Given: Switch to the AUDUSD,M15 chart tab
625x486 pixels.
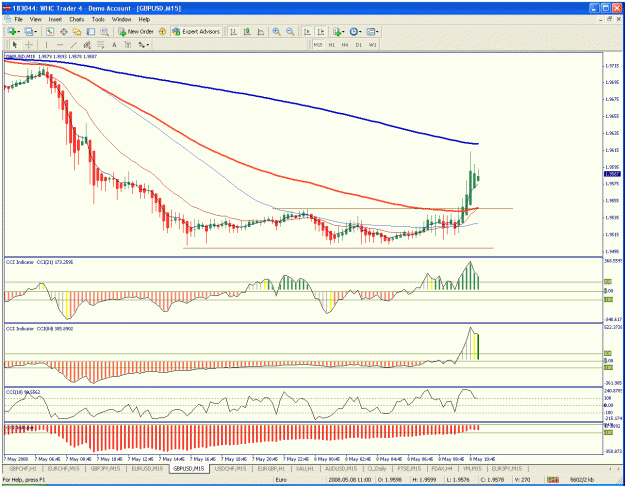Looking at the screenshot, I should point(341,469).
